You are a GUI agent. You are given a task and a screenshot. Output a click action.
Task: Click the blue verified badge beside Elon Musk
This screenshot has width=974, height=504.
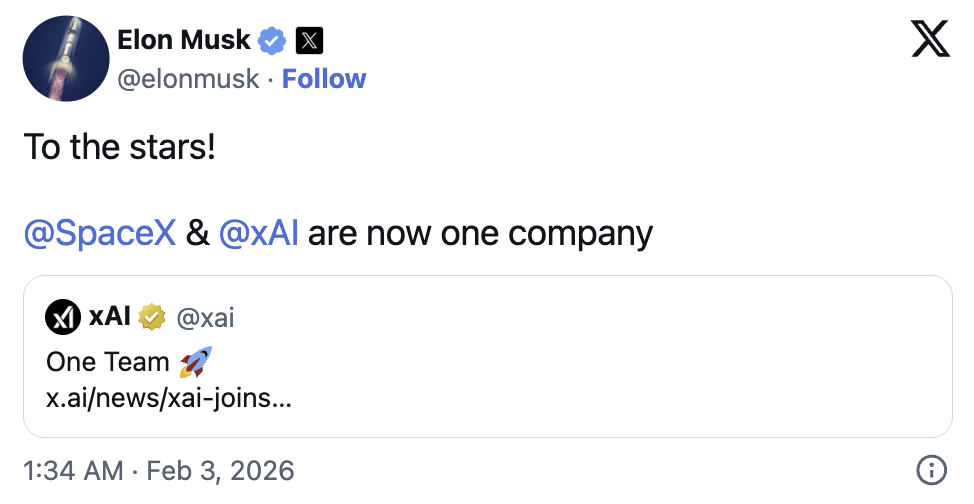pyautogui.click(x=272, y=40)
